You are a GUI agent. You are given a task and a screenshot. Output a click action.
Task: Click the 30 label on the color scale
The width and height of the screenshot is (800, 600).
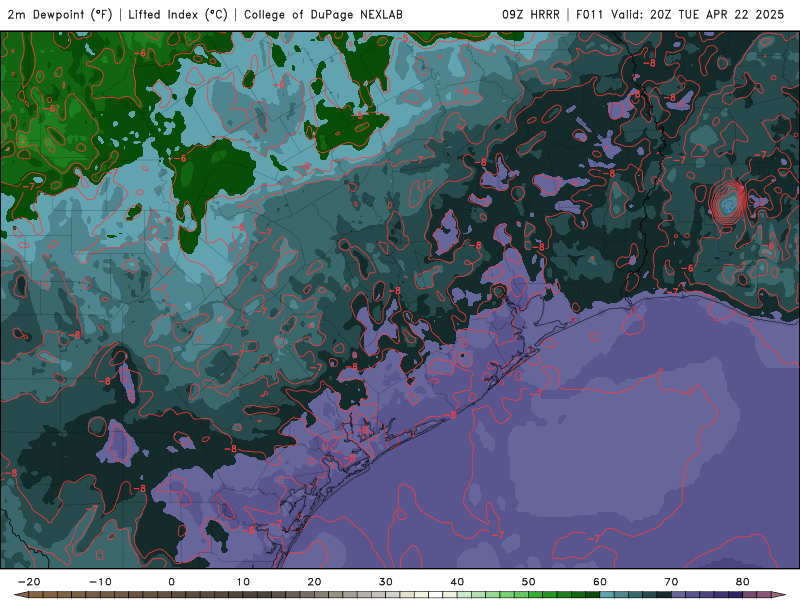pyautogui.click(x=386, y=582)
